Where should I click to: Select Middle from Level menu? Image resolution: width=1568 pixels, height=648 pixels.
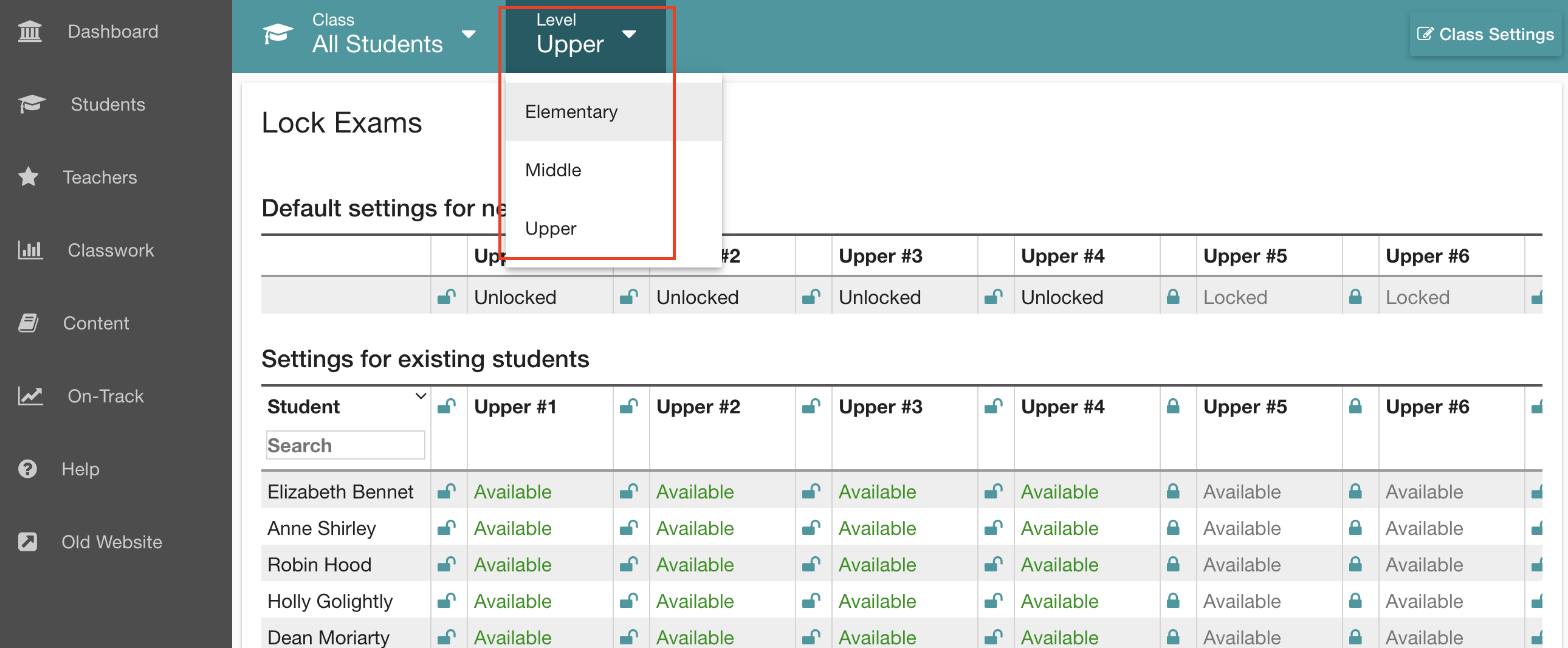(614, 170)
